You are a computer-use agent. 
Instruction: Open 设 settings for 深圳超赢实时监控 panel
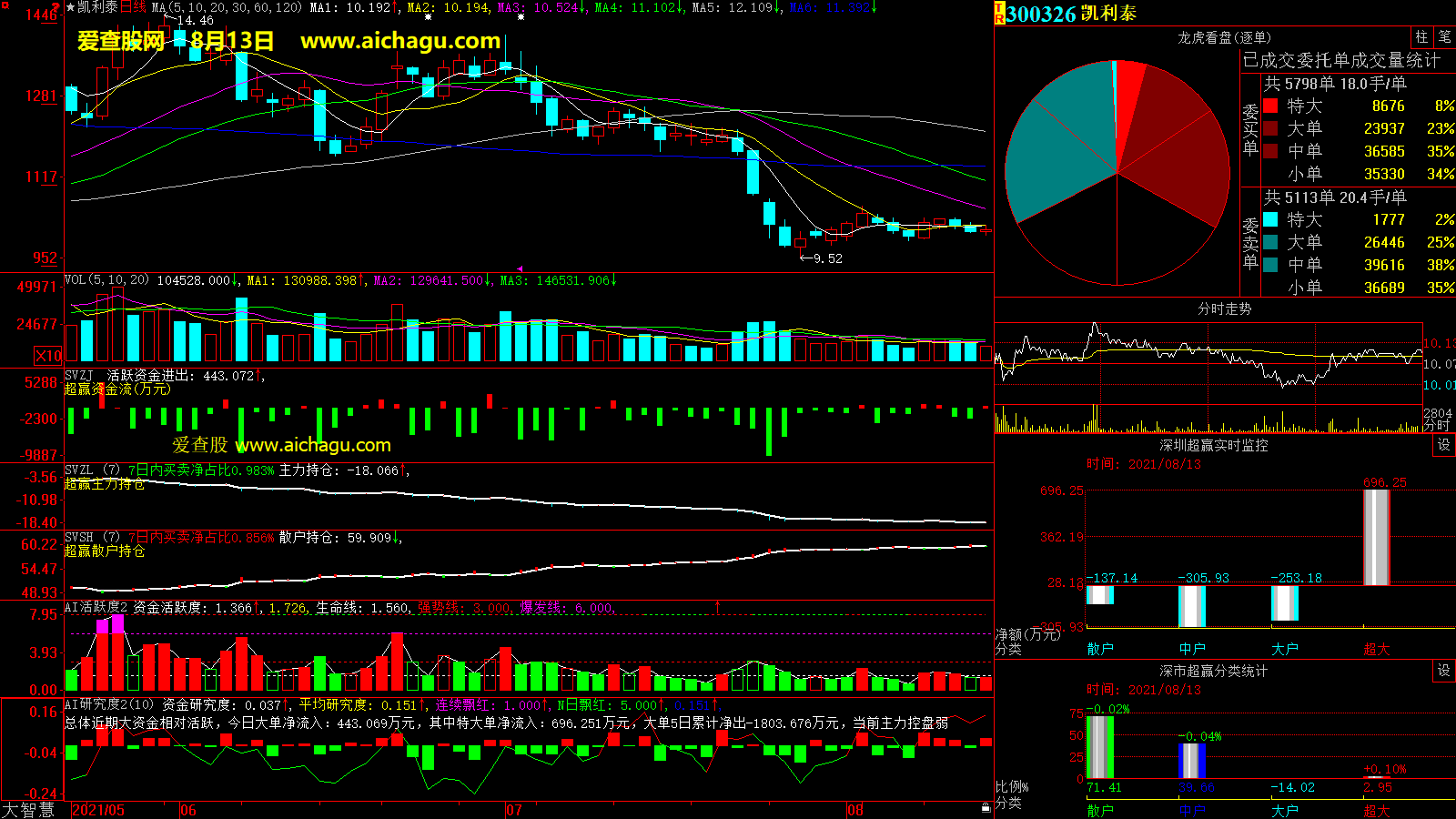[1444, 445]
